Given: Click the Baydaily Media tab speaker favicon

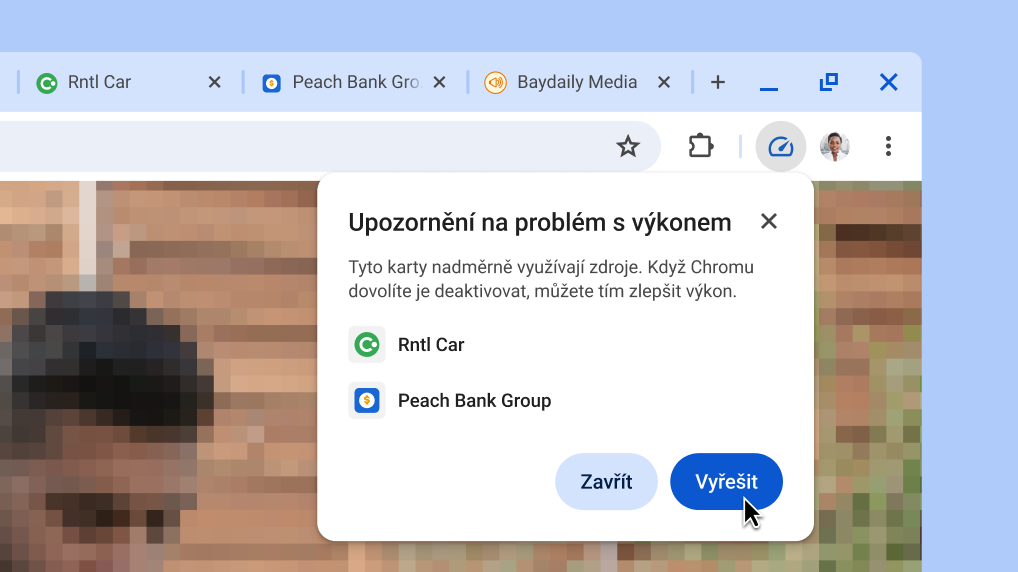Looking at the screenshot, I should point(495,82).
